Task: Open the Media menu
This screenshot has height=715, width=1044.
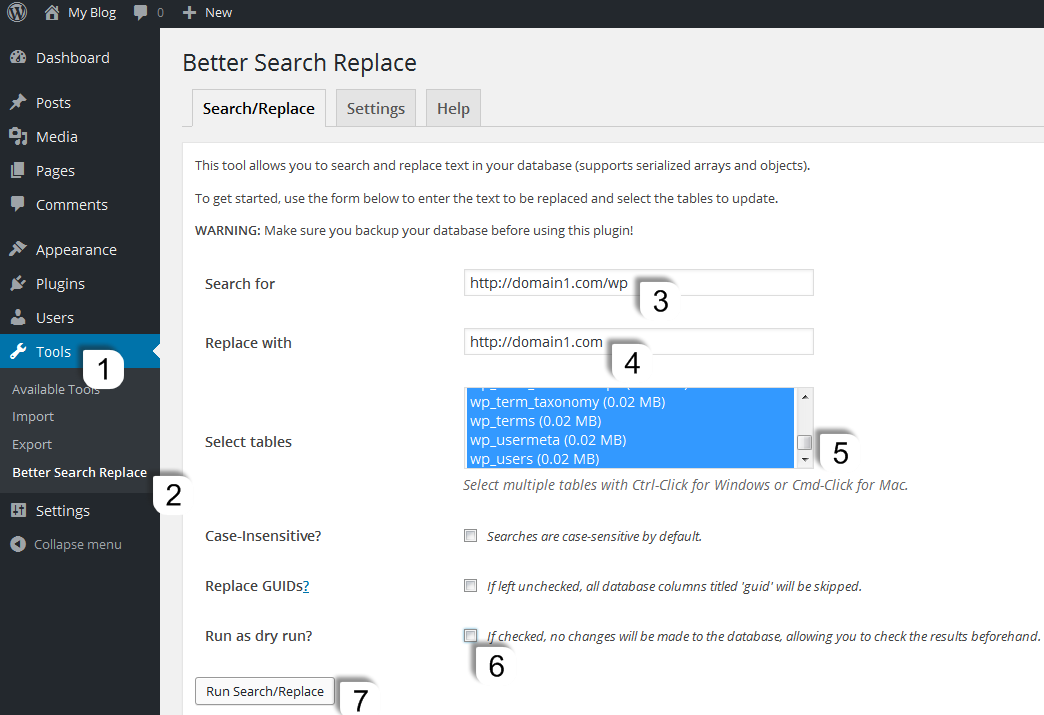Action: pyautogui.click(x=57, y=136)
